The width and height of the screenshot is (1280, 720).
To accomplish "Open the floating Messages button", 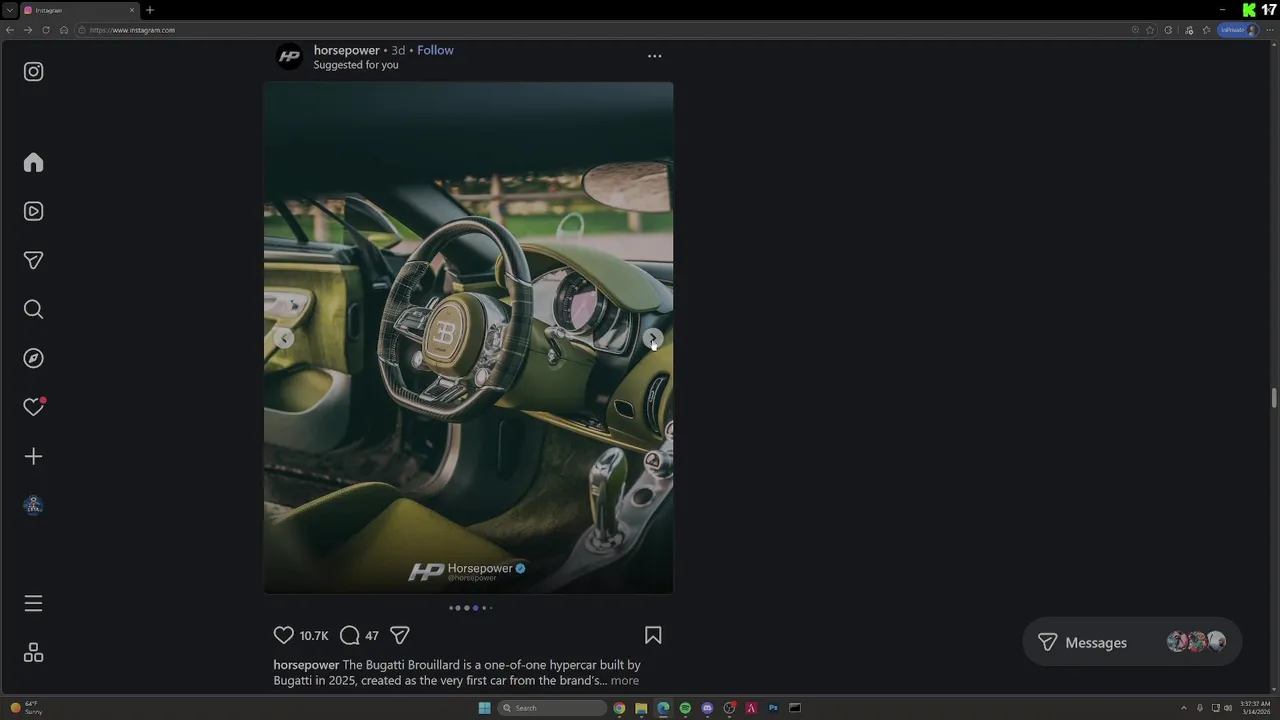I will click(1132, 642).
